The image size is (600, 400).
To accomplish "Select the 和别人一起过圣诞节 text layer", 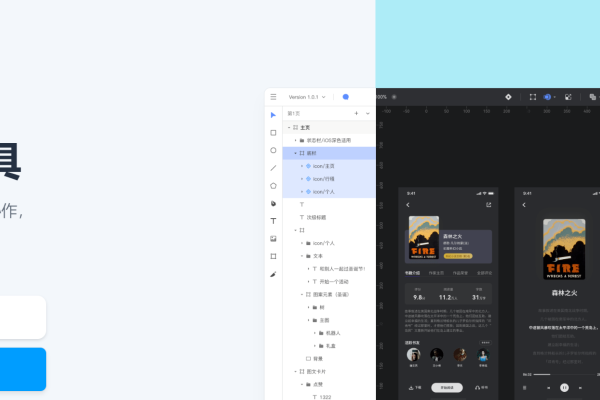I will point(329,269).
